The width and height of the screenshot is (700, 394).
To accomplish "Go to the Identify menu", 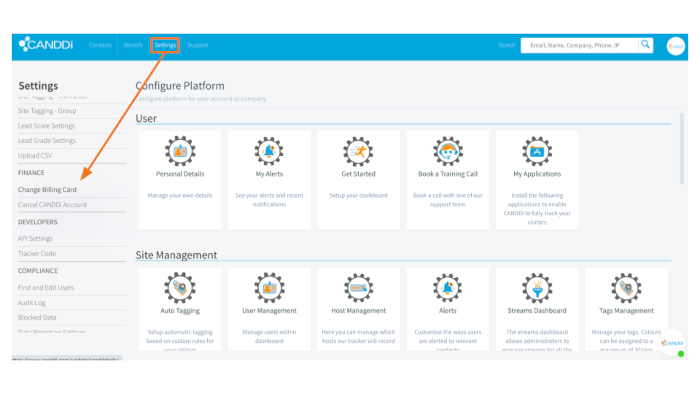I will coord(133,45).
